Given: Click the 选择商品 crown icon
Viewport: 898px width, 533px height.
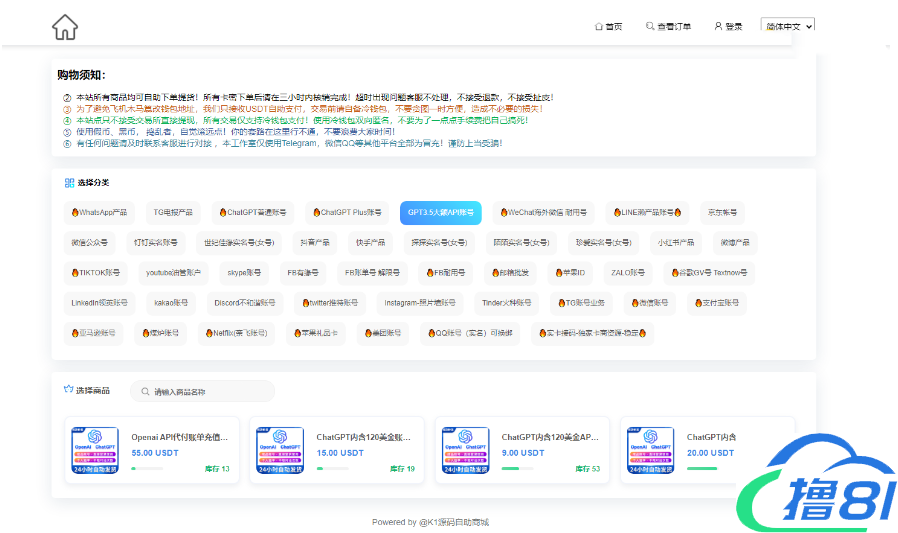Looking at the screenshot, I should [68, 390].
